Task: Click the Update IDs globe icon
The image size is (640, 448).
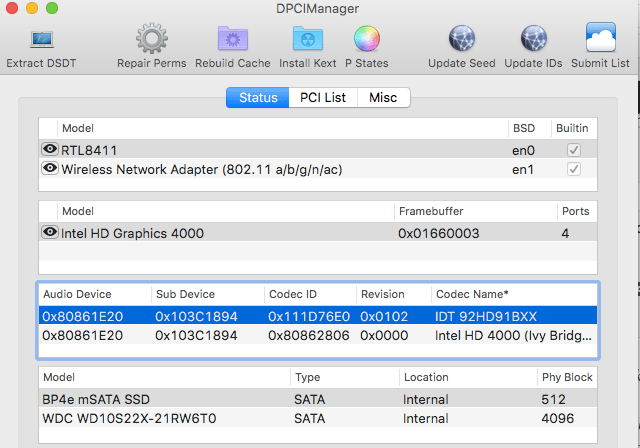Action: [534, 40]
